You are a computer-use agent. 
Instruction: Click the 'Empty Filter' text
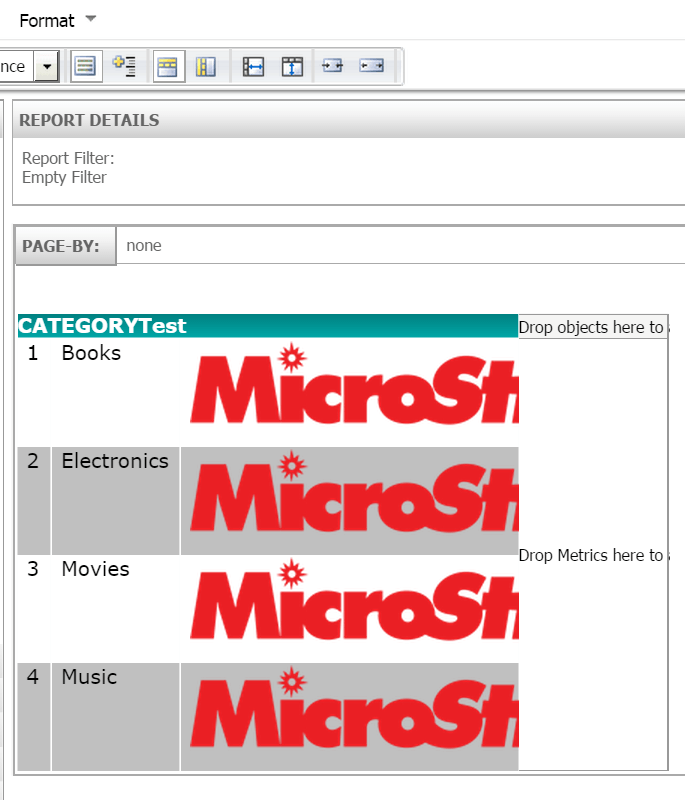click(64, 178)
